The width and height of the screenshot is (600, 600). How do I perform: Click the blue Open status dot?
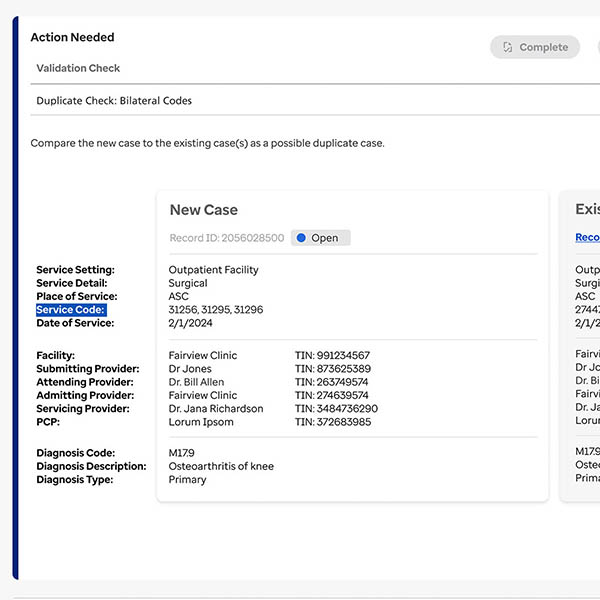coord(301,238)
